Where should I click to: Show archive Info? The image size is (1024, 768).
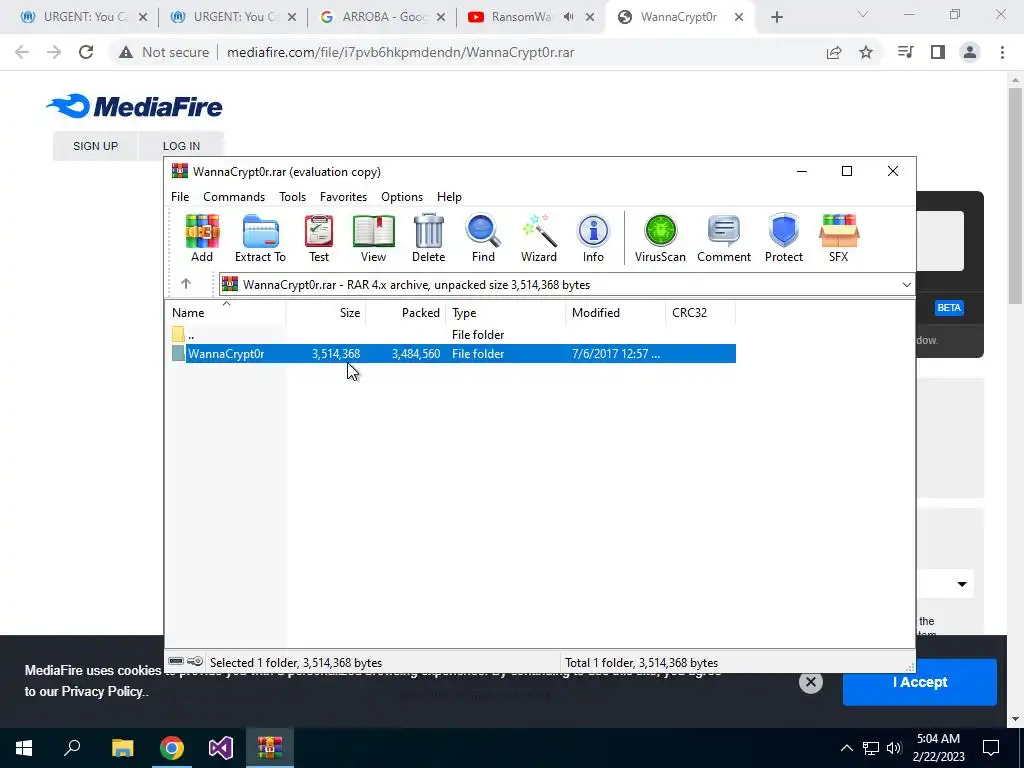(x=593, y=238)
